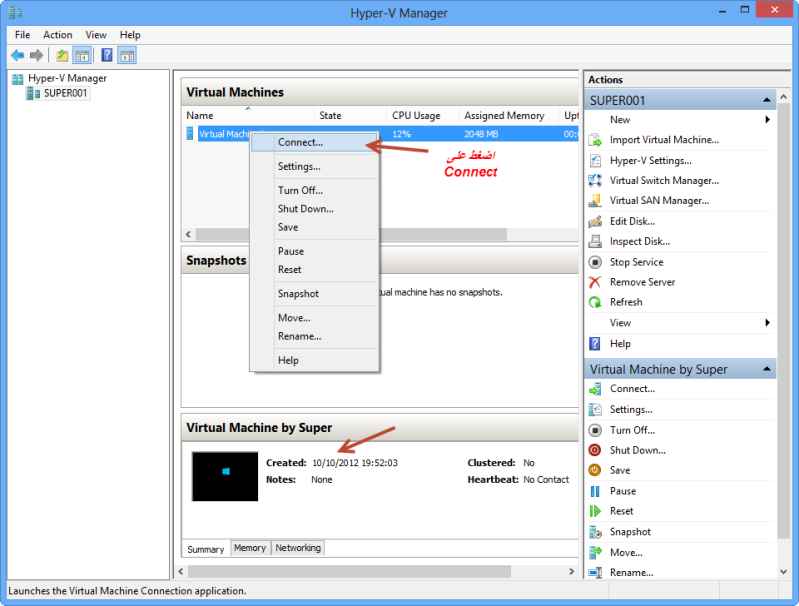799x606 pixels.
Task: Click the Actions pane scroll down arrow
Action: 784,572
